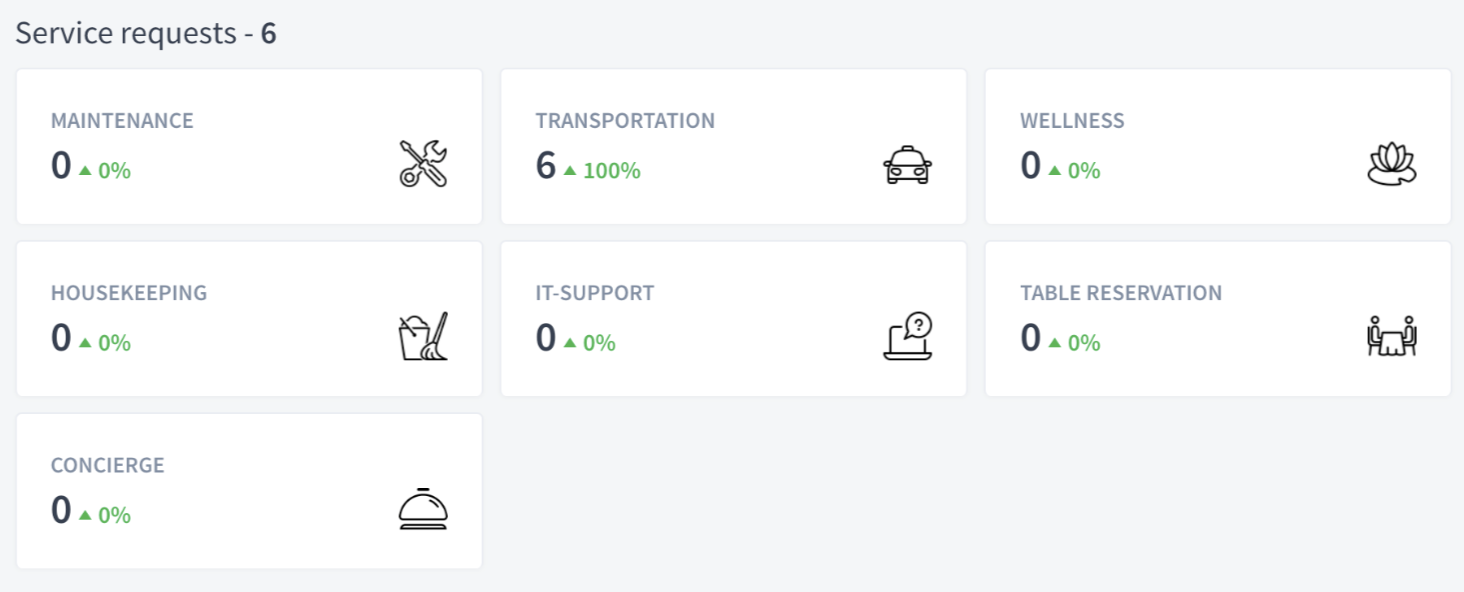1464x592 pixels.
Task: Select the WELLNESS card label
Action: point(1072,121)
